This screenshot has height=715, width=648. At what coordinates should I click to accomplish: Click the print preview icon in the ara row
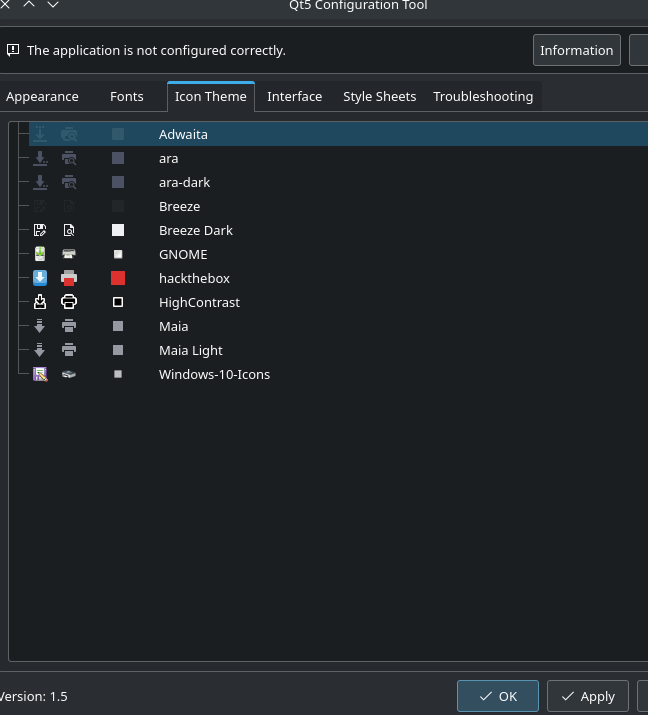point(69,158)
